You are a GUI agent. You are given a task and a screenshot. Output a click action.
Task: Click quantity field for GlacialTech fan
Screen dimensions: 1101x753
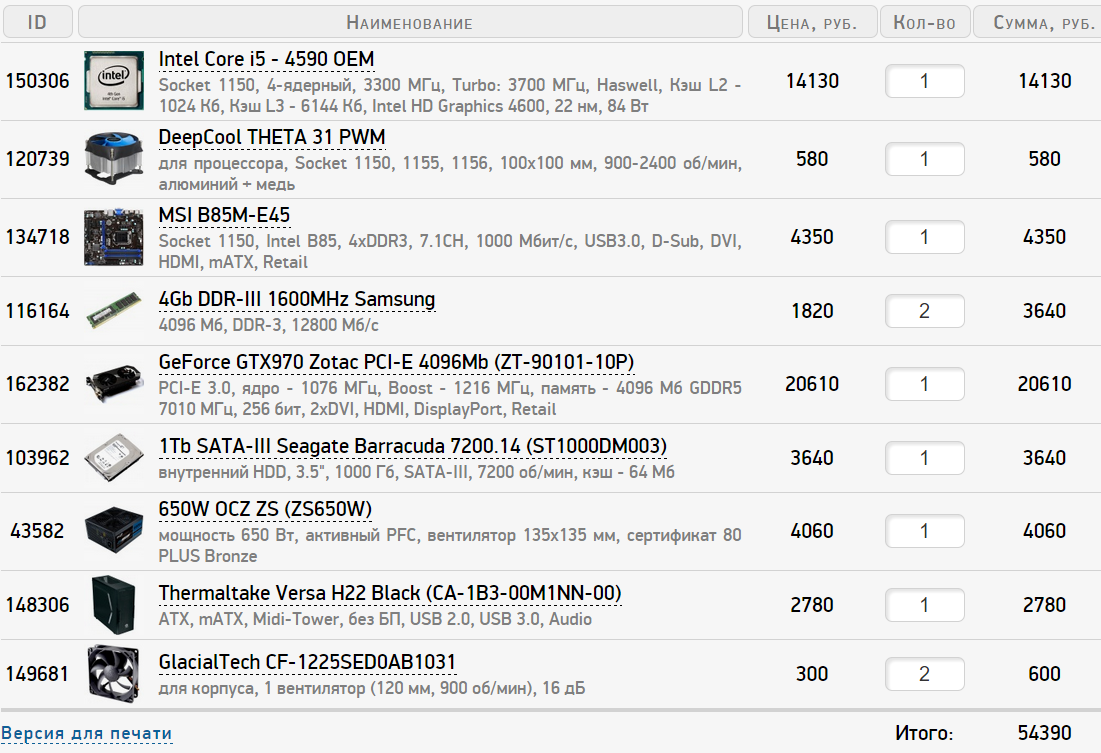(x=925, y=674)
